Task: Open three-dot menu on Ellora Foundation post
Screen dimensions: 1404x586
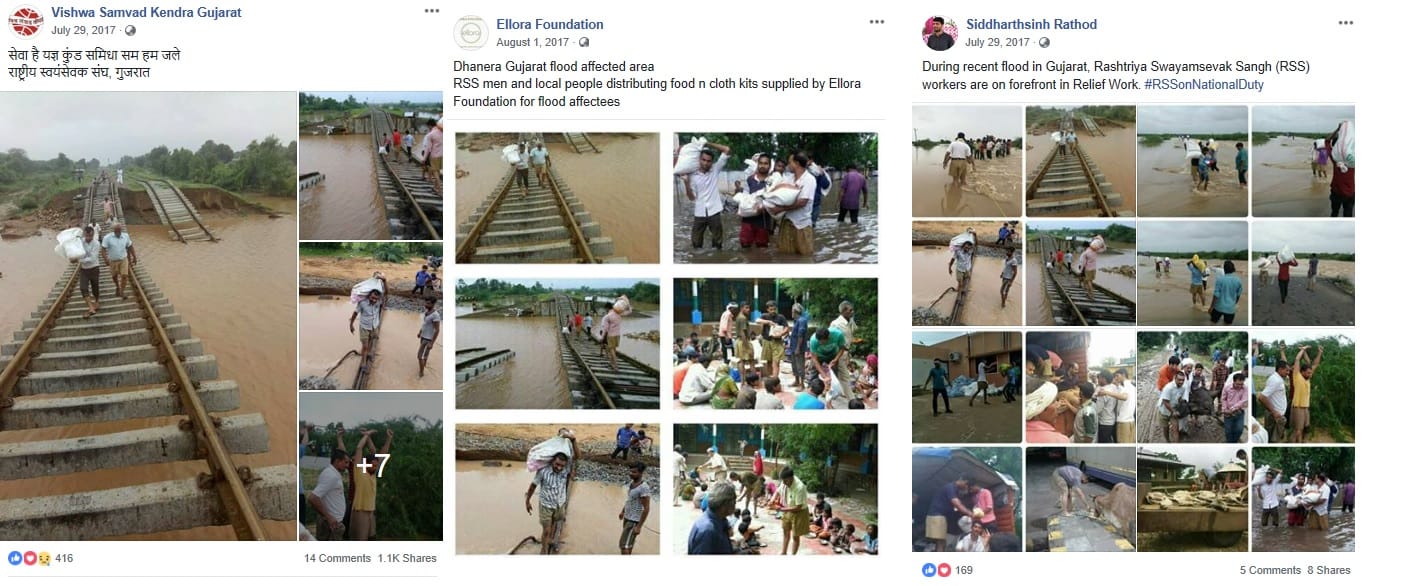Action: (876, 22)
